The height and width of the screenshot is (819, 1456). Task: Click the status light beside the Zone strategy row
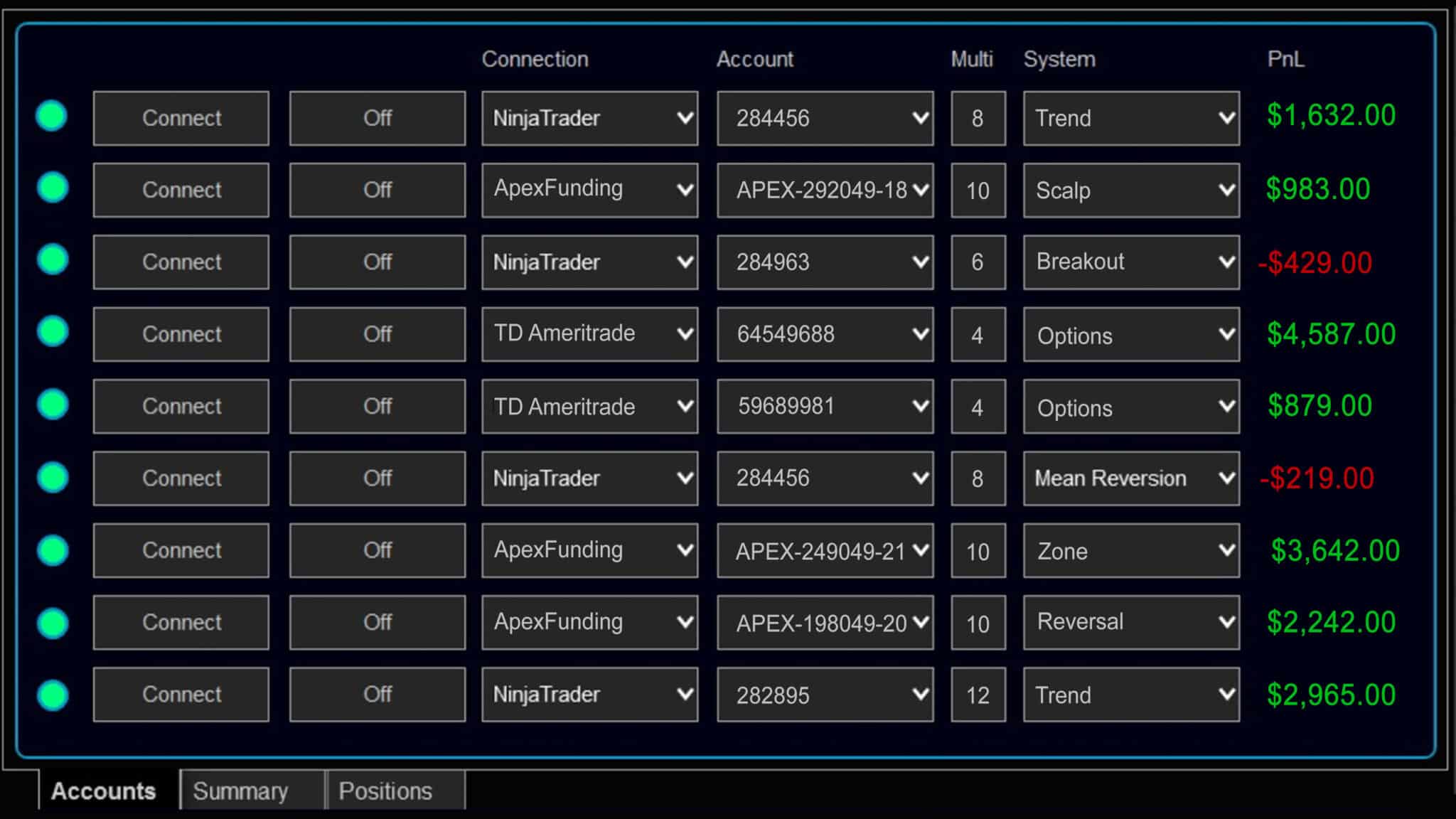[x=52, y=550]
